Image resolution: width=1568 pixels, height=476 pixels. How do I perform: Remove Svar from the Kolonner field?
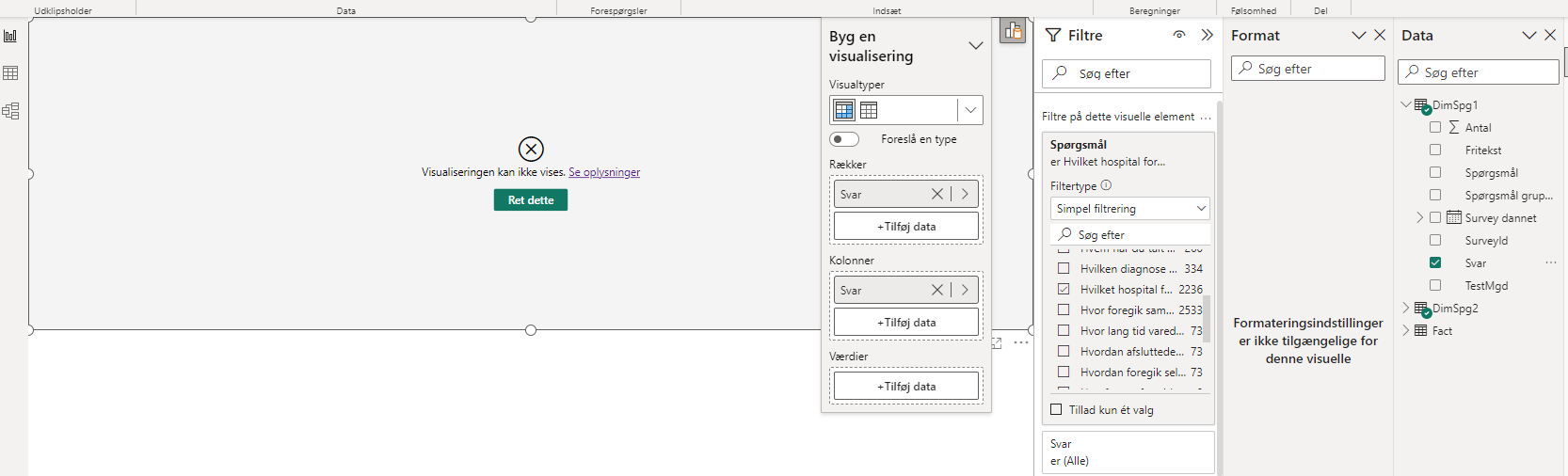[x=937, y=290]
